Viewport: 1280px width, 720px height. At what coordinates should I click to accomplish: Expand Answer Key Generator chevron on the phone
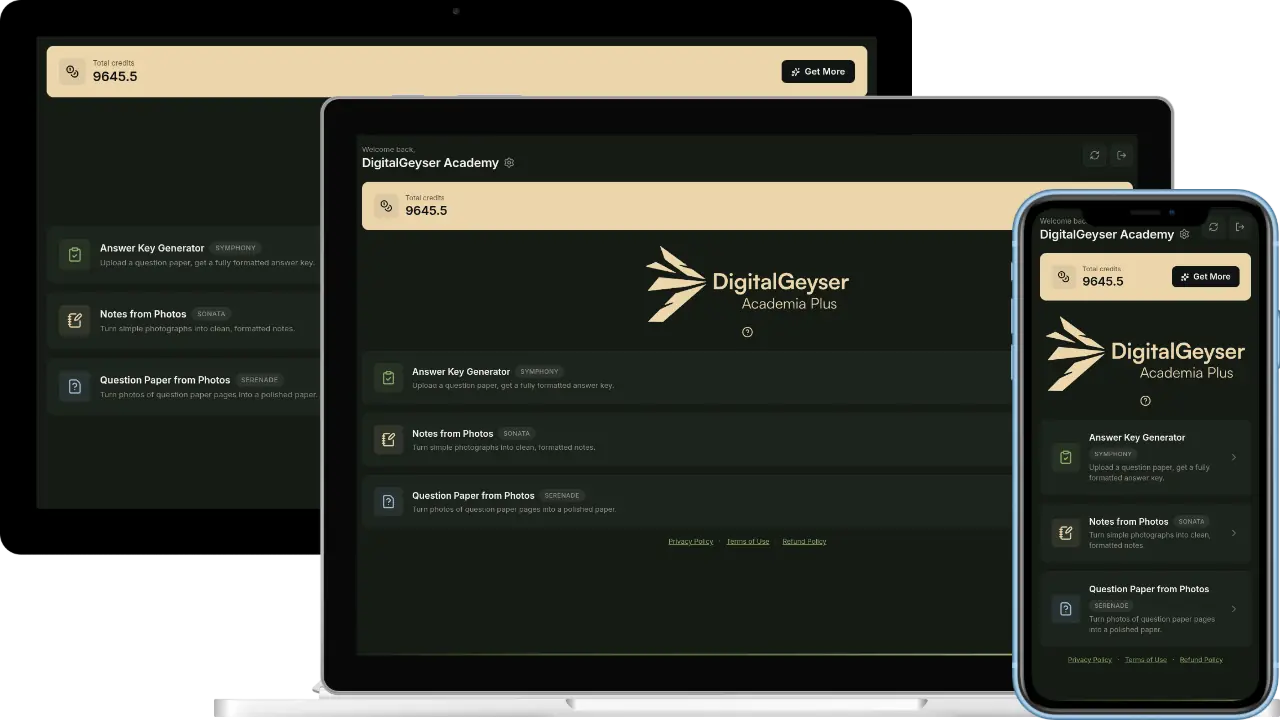[x=1234, y=457]
